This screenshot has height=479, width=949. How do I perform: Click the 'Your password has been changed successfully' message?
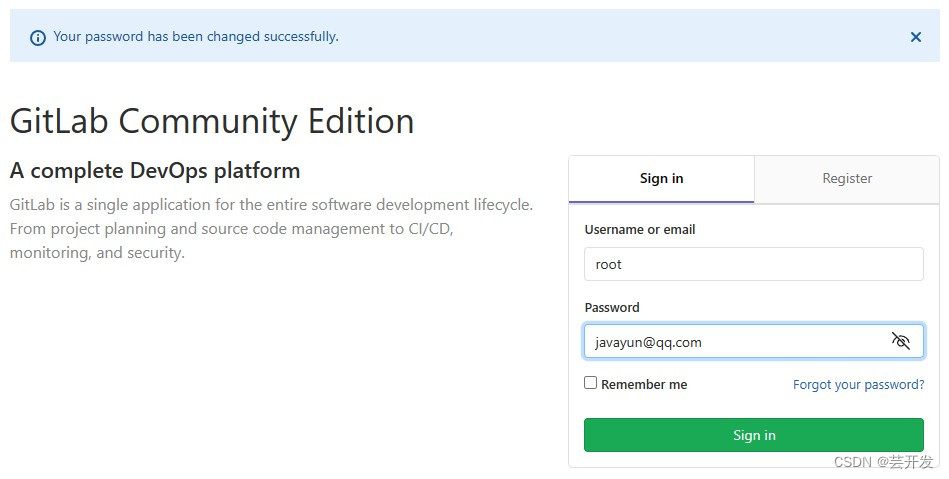[x=196, y=37]
